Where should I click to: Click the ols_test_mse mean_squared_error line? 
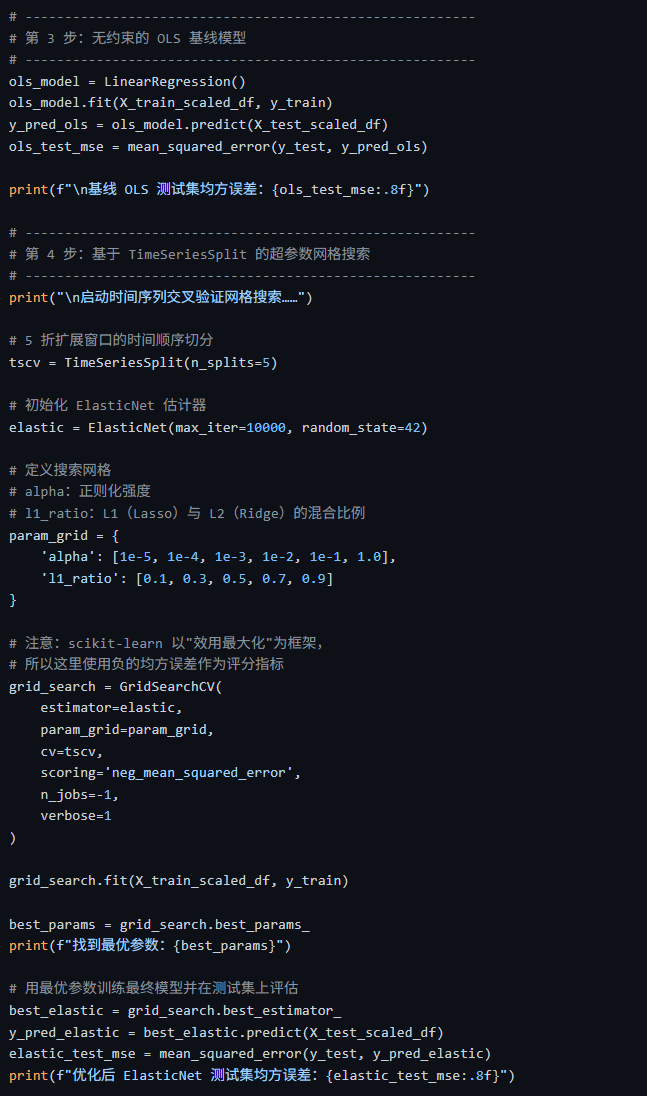218,147
